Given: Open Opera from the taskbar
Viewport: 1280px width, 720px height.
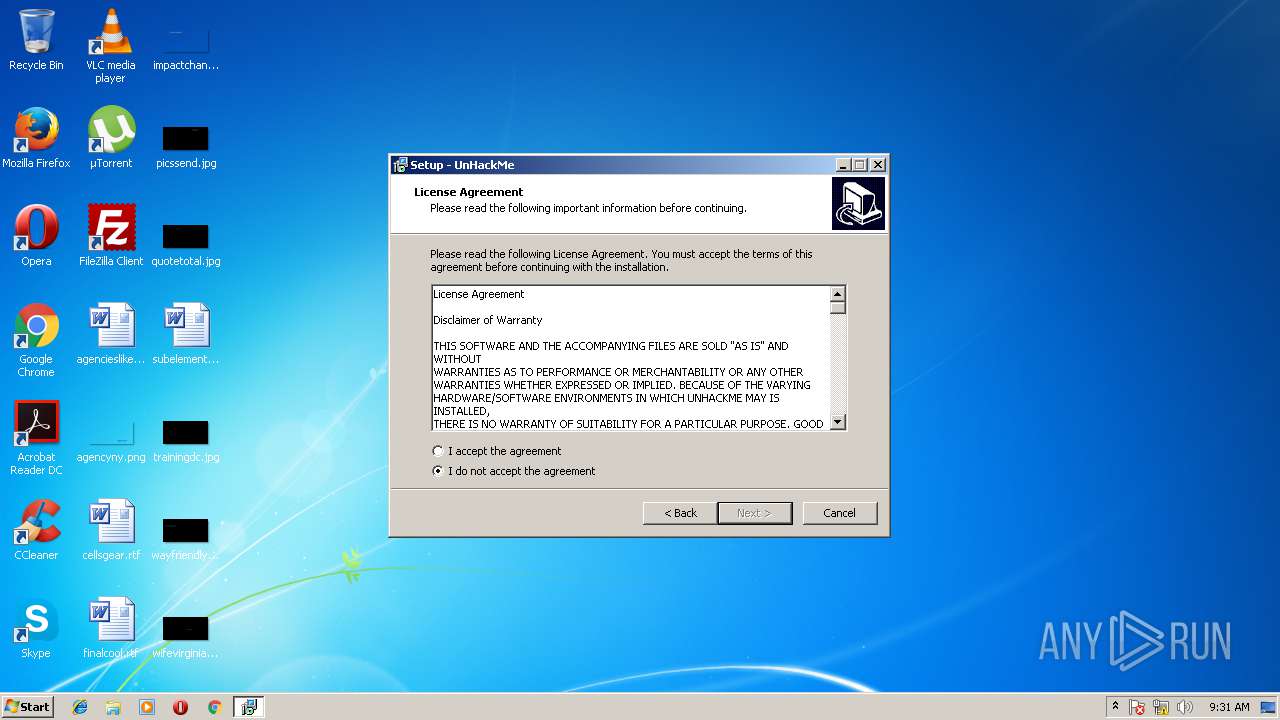Looking at the screenshot, I should pos(180,707).
